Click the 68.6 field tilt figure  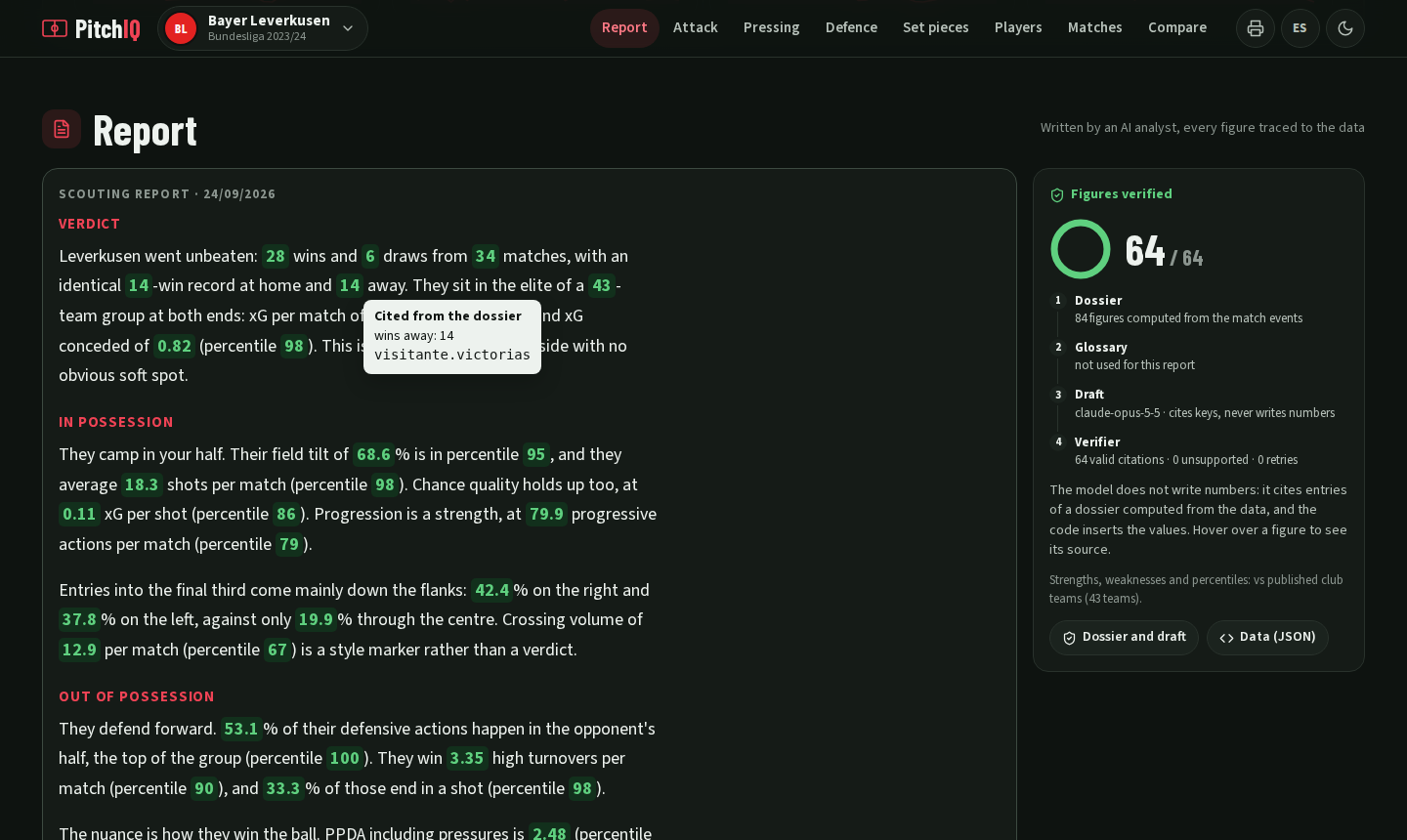(372, 454)
